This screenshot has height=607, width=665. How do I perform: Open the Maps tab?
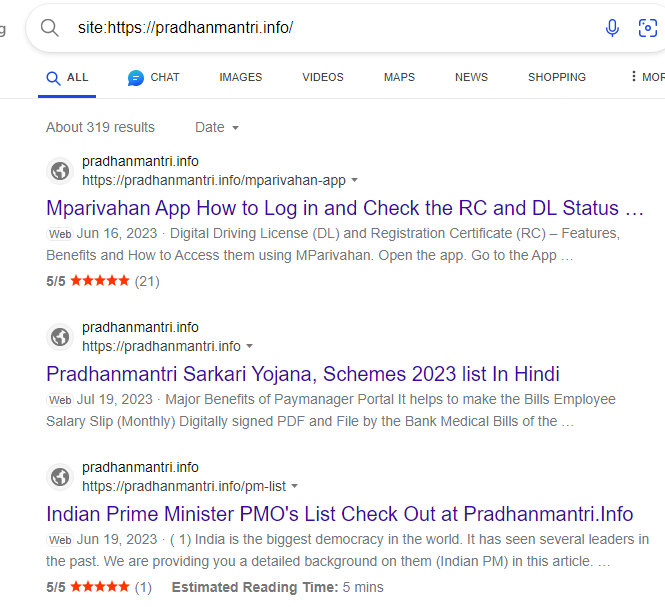(x=399, y=77)
